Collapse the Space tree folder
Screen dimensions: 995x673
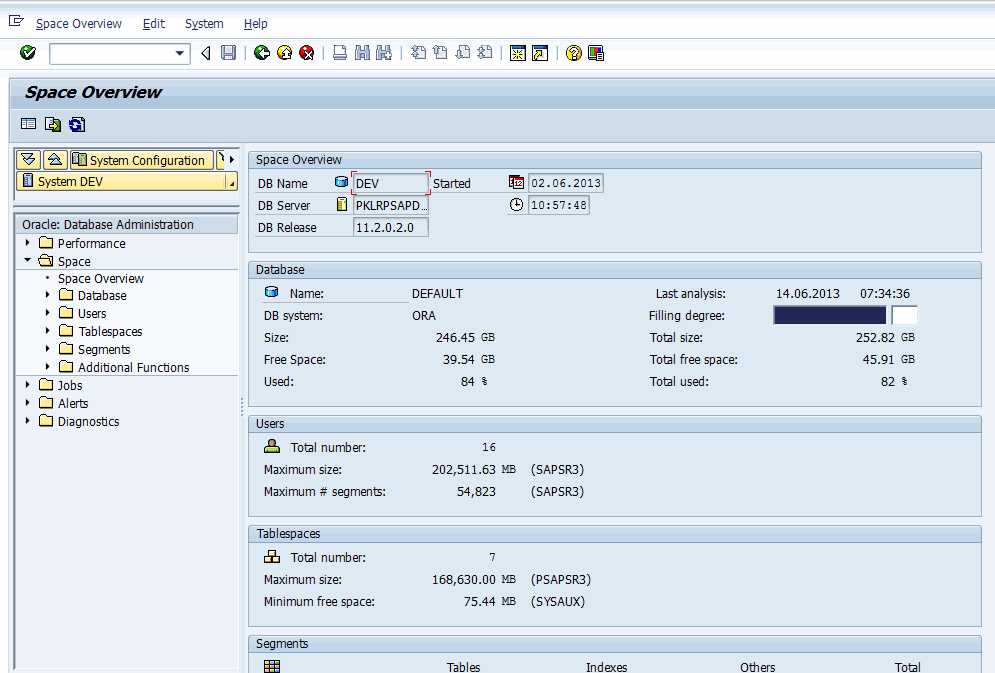(x=28, y=261)
